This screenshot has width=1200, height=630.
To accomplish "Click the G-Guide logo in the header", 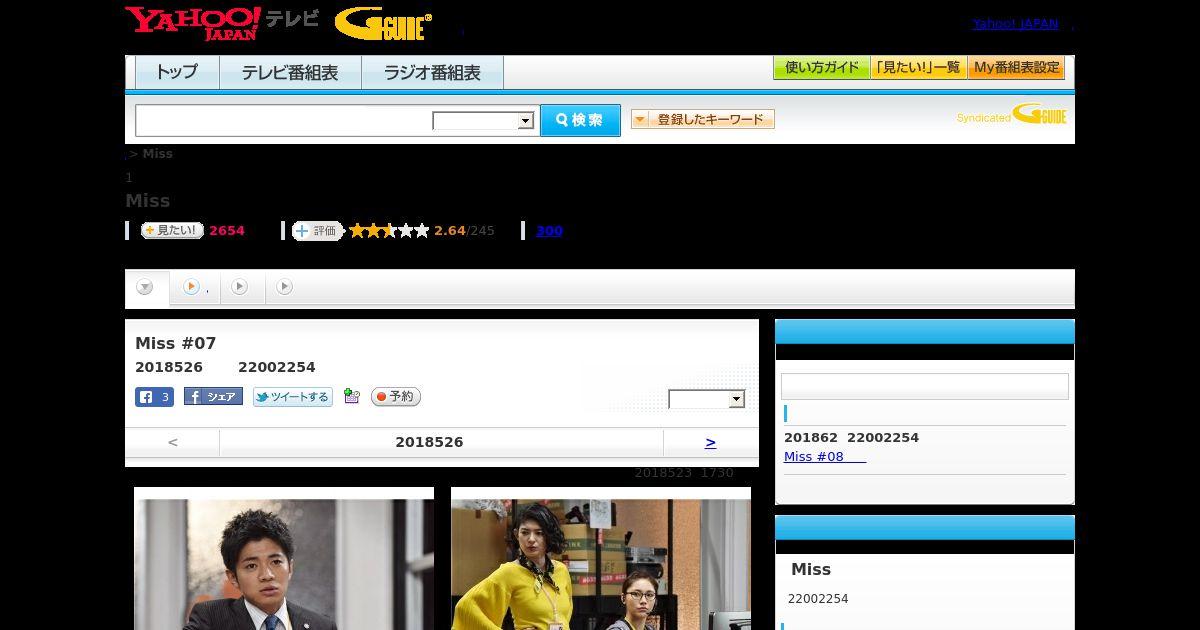I will (x=383, y=24).
